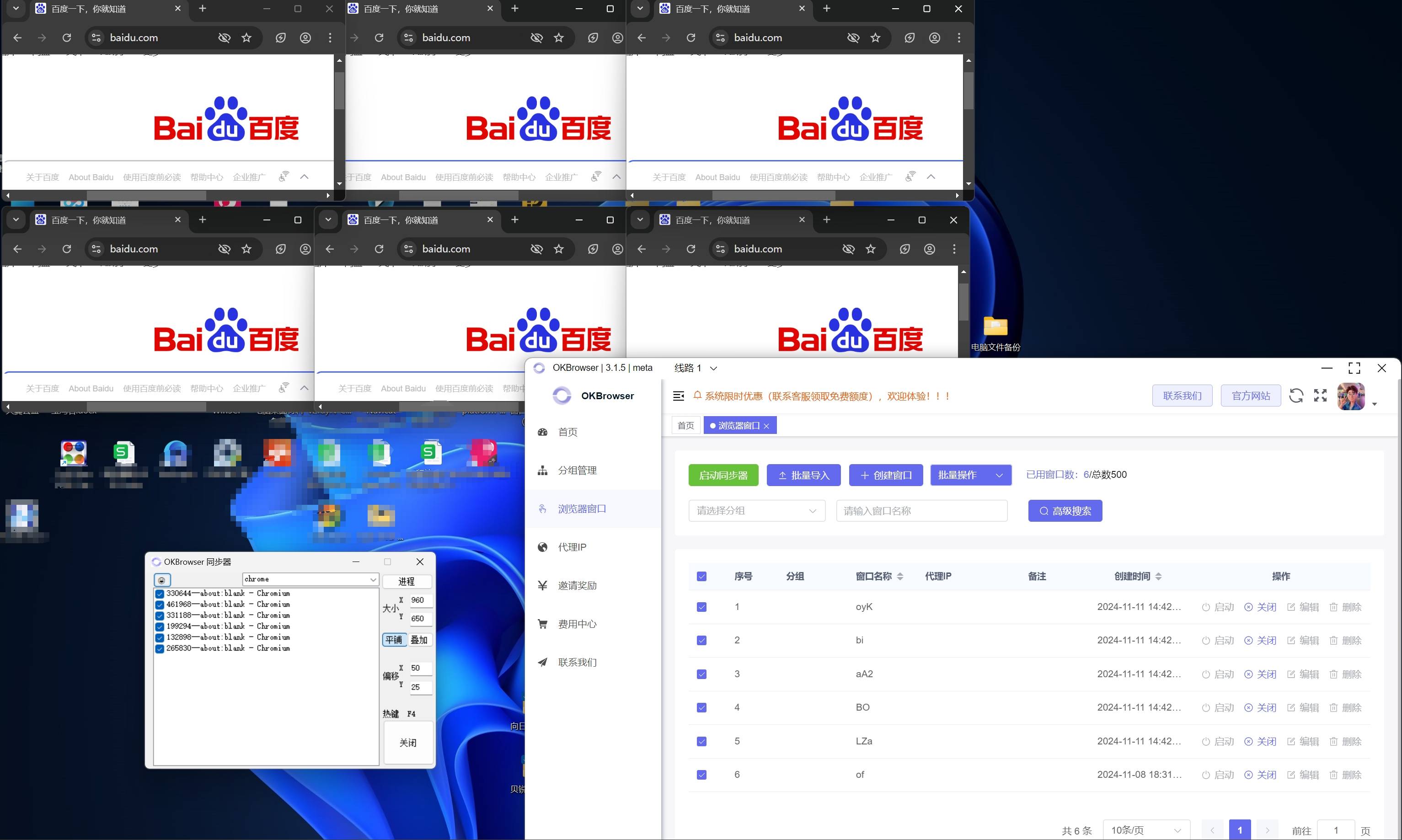The image size is (1402, 840).
Task: Click 关闭 for window oyK
Action: pos(1260,607)
